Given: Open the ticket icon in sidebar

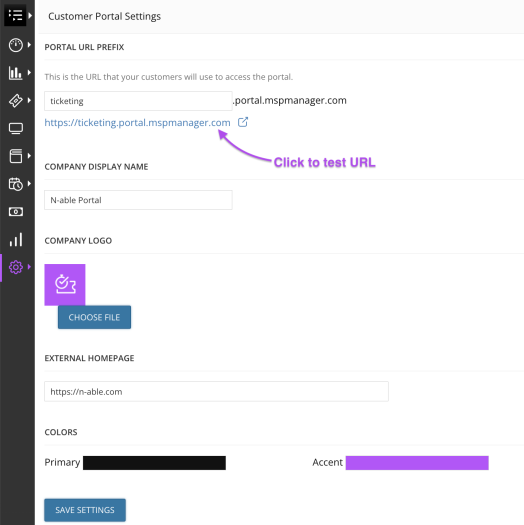Looking at the screenshot, I should pyautogui.click(x=15, y=100).
